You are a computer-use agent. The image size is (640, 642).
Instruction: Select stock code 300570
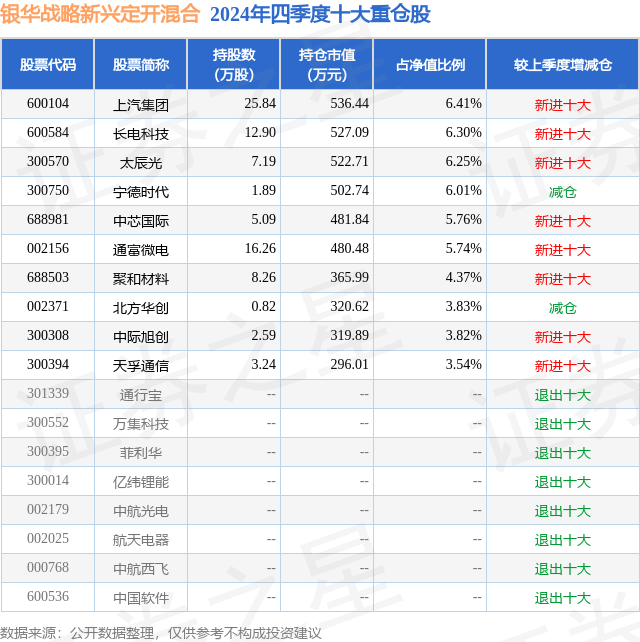tap(48, 162)
